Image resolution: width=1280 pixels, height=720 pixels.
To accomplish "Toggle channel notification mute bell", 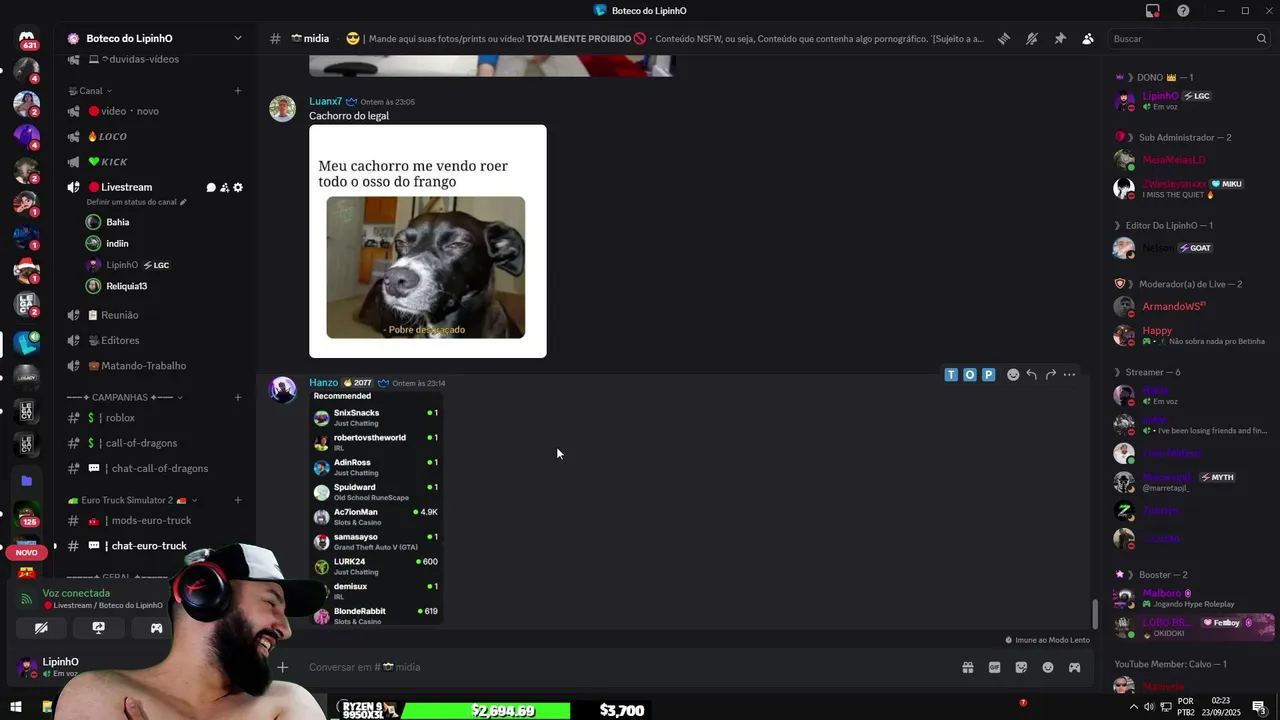I will tap(1032, 39).
